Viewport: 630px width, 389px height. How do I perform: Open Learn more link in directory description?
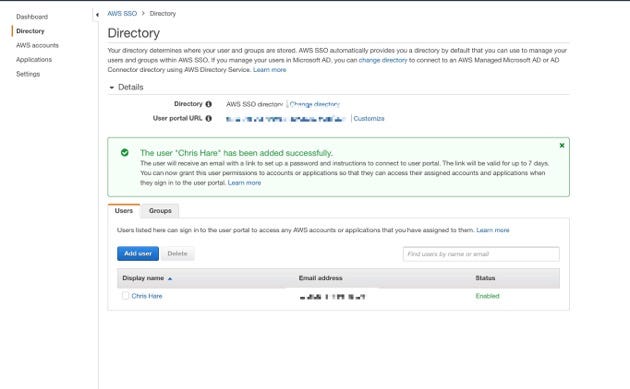[270, 70]
